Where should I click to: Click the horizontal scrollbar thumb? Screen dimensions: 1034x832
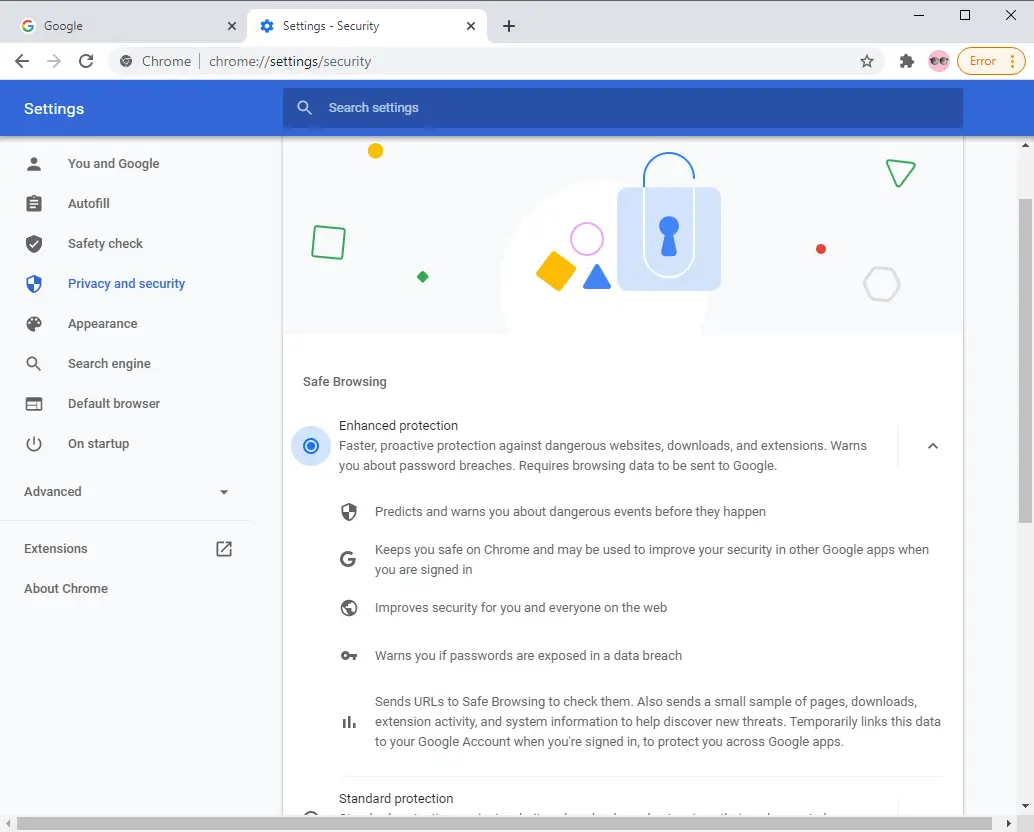[504, 823]
